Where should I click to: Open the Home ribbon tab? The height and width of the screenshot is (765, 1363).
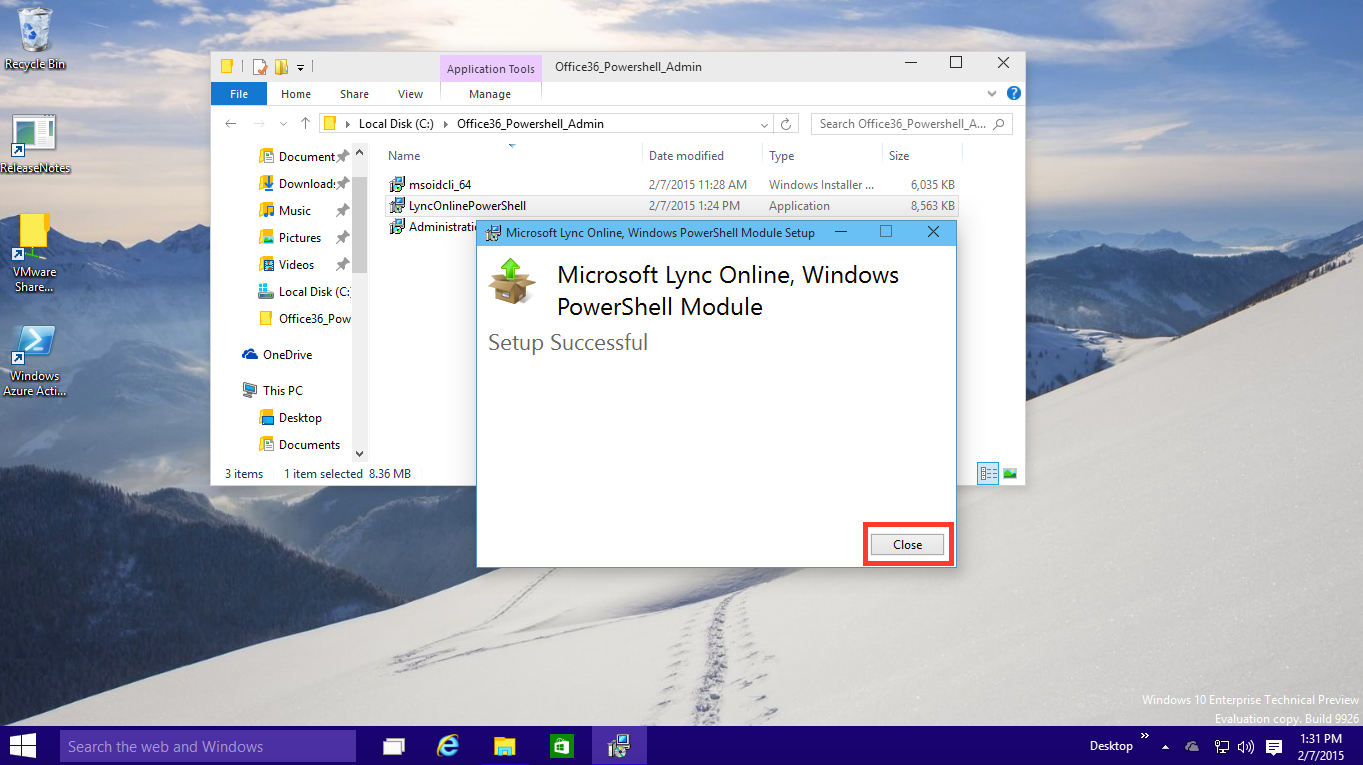pos(296,94)
